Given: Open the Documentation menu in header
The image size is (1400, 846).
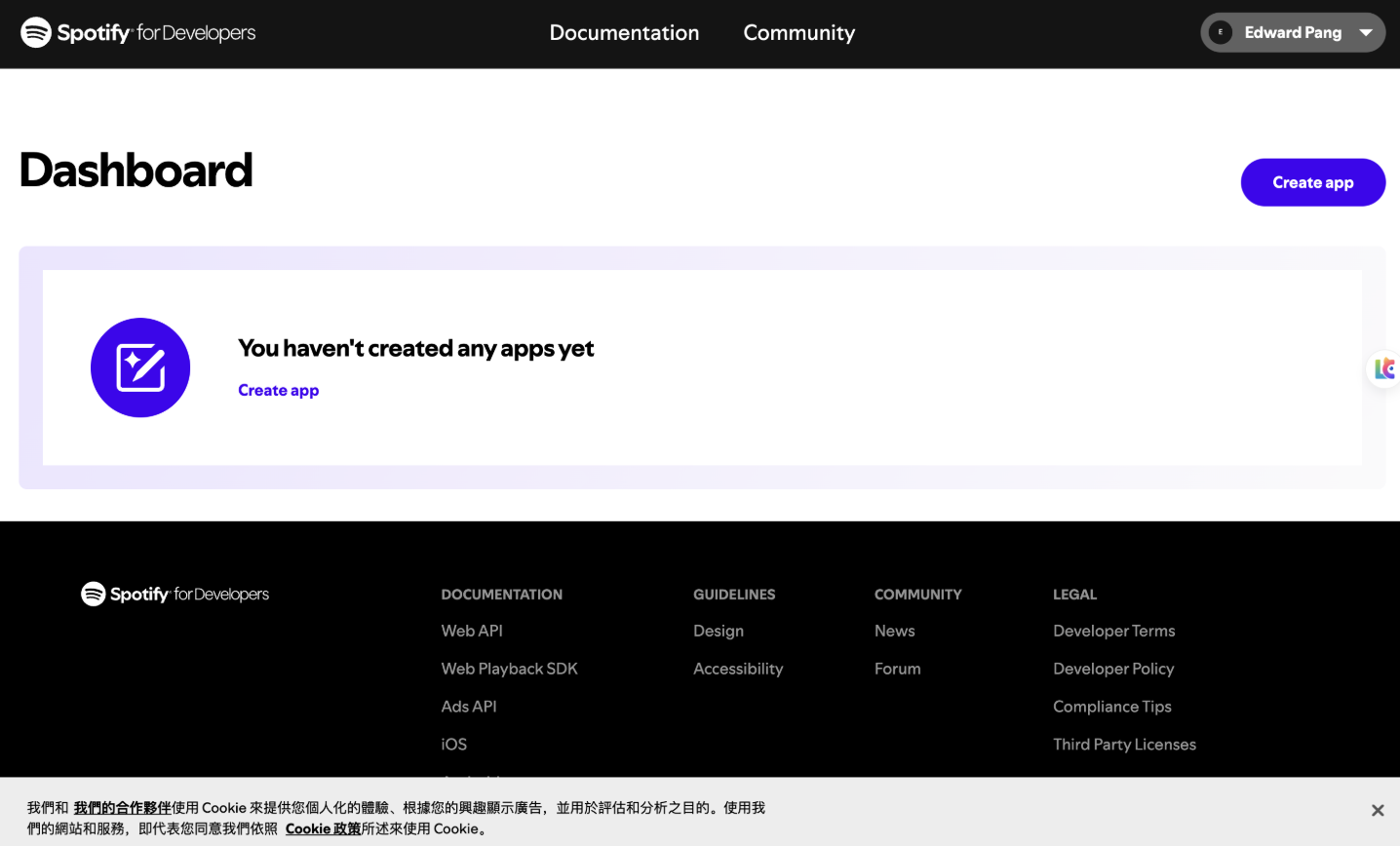Looking at the screenshot, I should point(624,32).
